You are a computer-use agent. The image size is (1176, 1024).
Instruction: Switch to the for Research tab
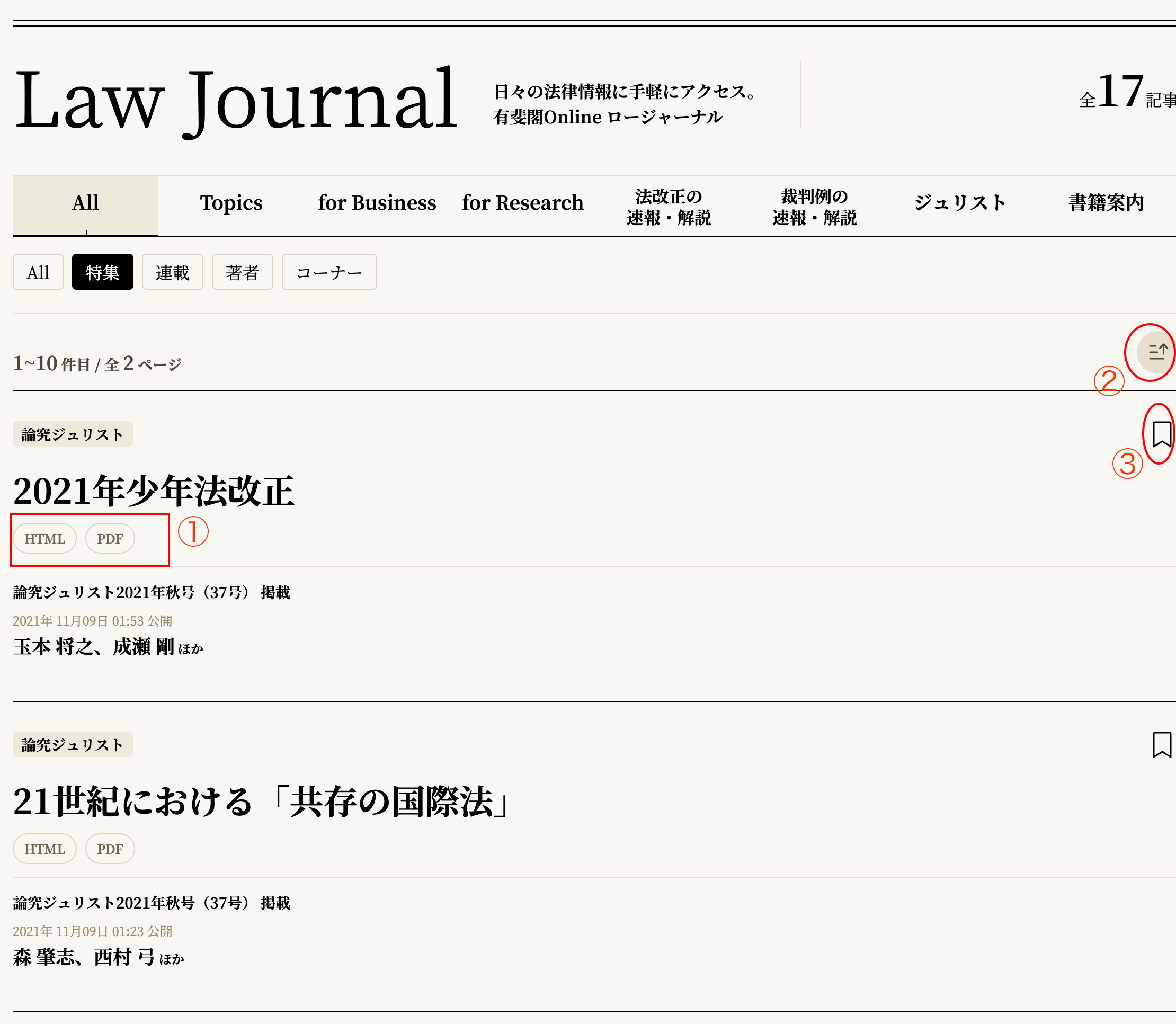click(522, 203)
